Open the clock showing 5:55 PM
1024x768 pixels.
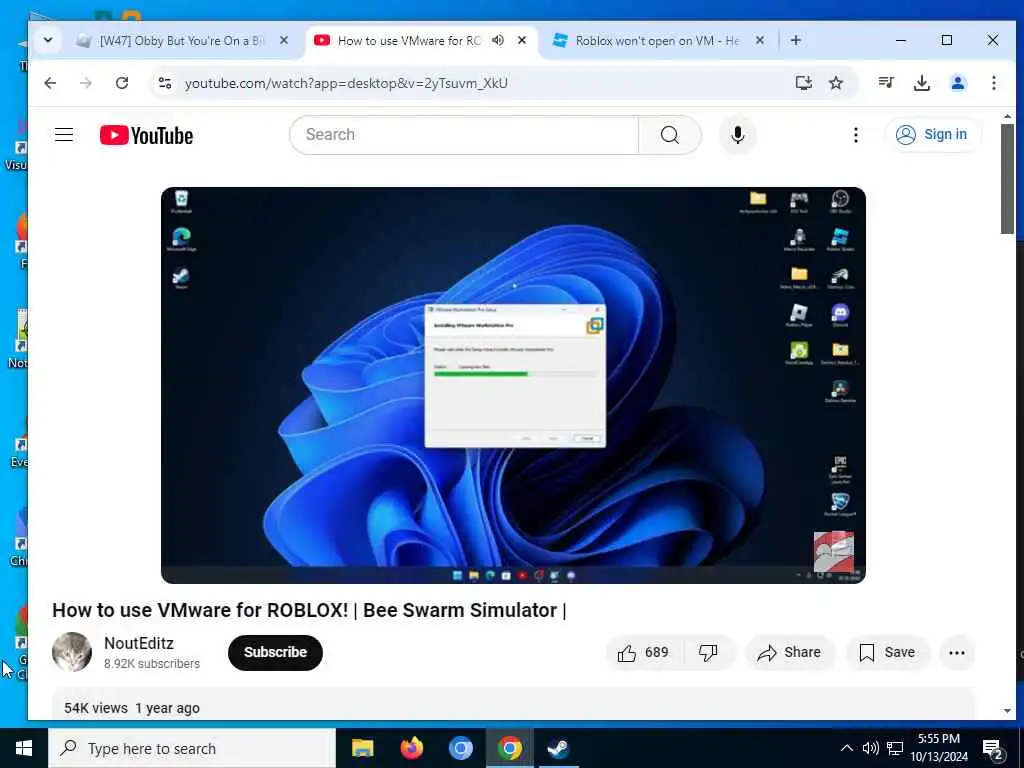pyautogui.click(x=939, y=748)
